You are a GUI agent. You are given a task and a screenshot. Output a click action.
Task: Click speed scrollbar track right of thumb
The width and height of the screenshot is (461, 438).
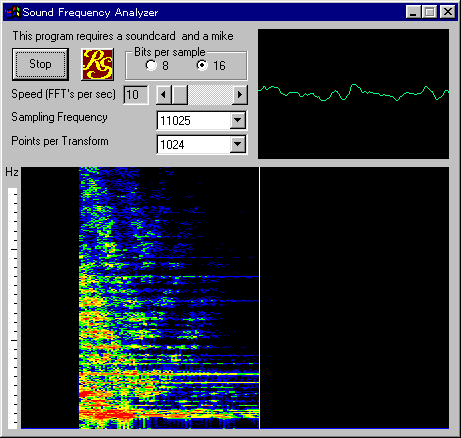[x=210, y=95]
